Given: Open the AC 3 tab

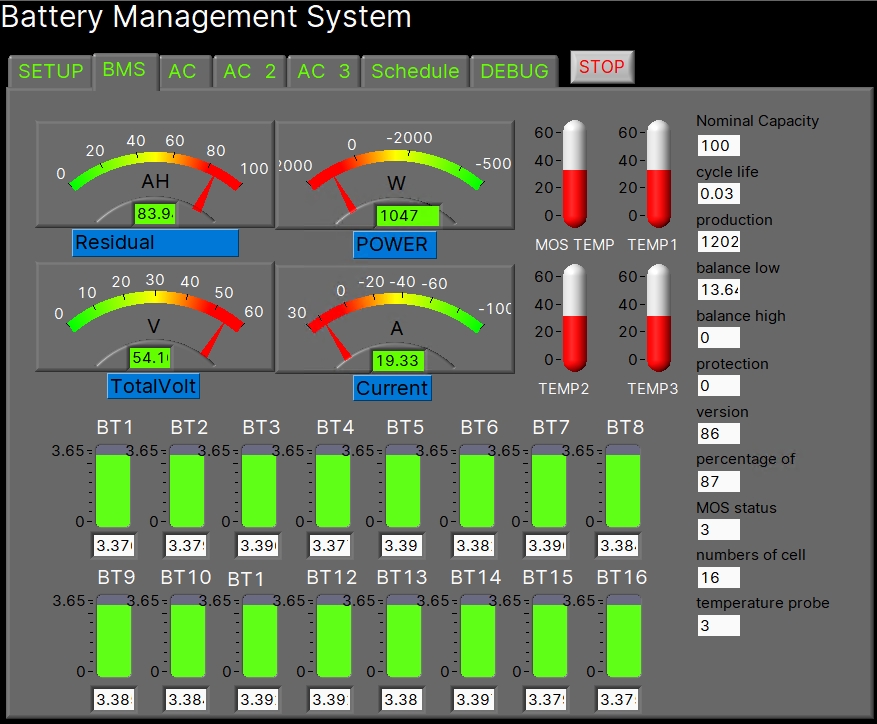Looking at the screenshot, I should [x=323, y=71].
